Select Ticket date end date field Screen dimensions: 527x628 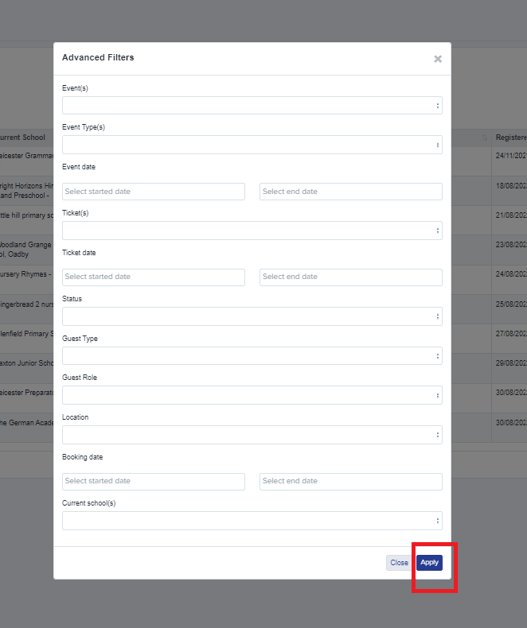pos(351,277)
